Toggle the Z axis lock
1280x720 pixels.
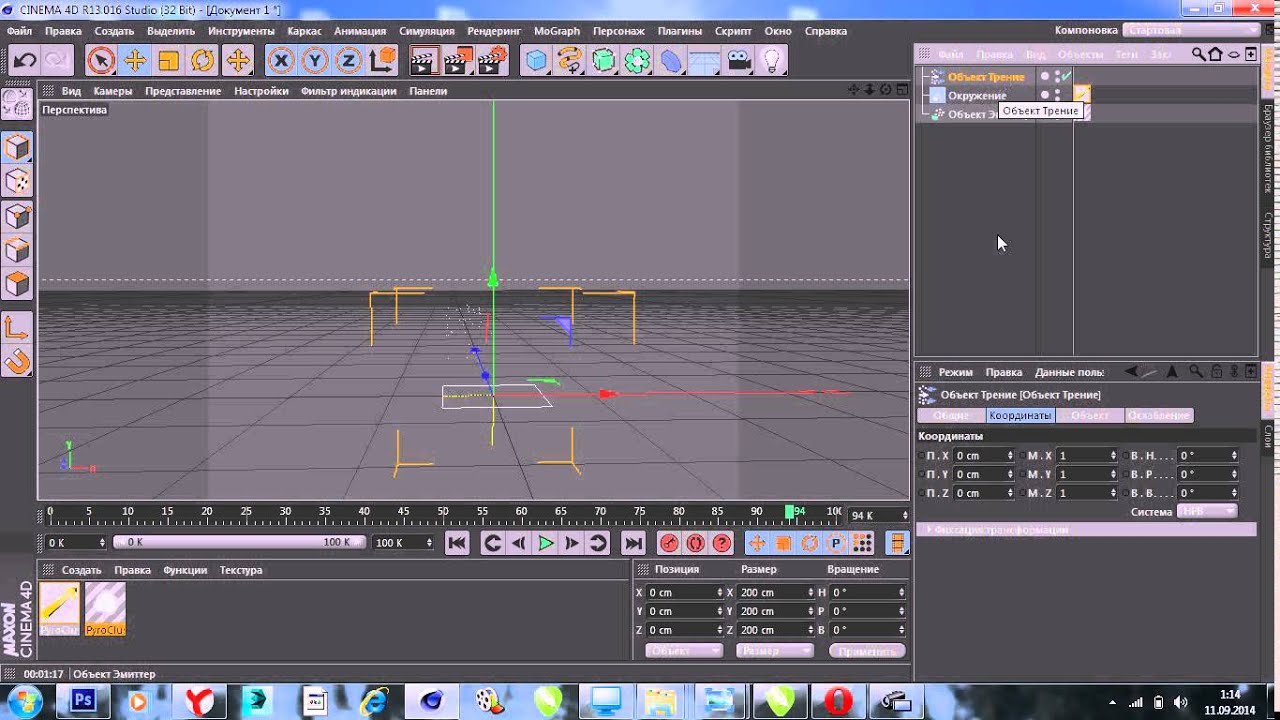(348, 61)
